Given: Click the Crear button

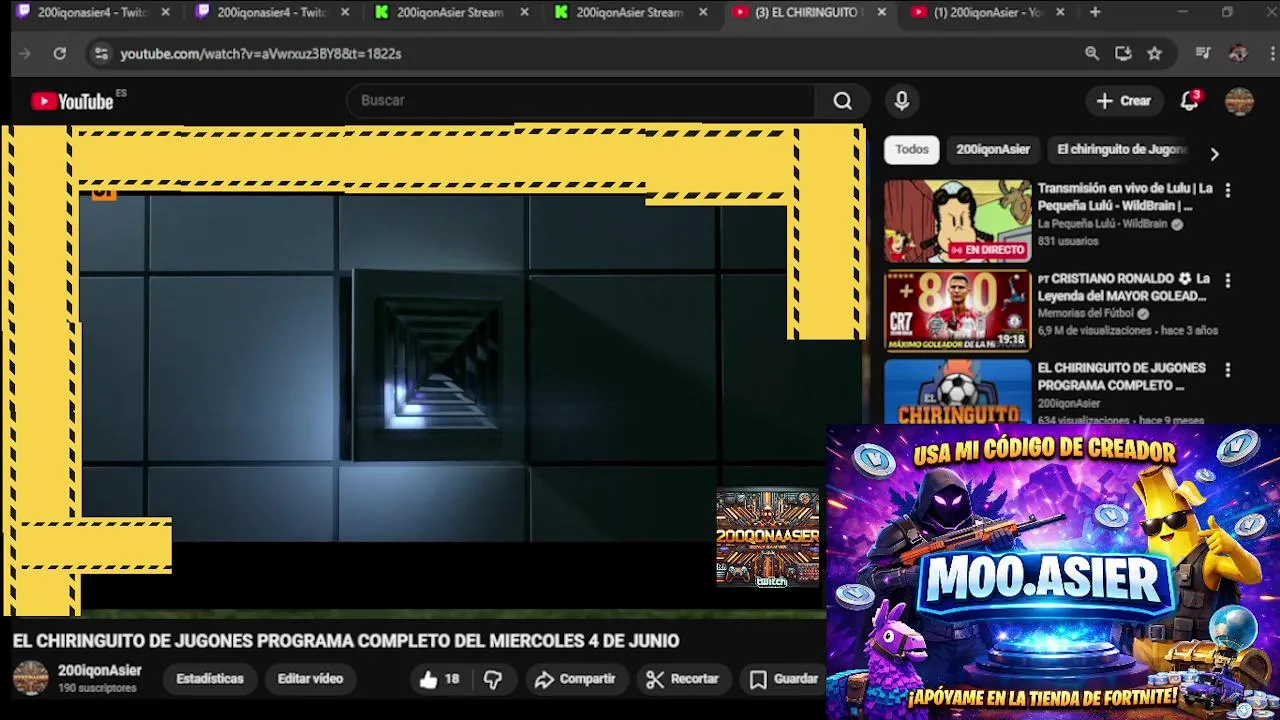Looking at the screenshot, I should pyautogui.click(x=1124, y=101).
